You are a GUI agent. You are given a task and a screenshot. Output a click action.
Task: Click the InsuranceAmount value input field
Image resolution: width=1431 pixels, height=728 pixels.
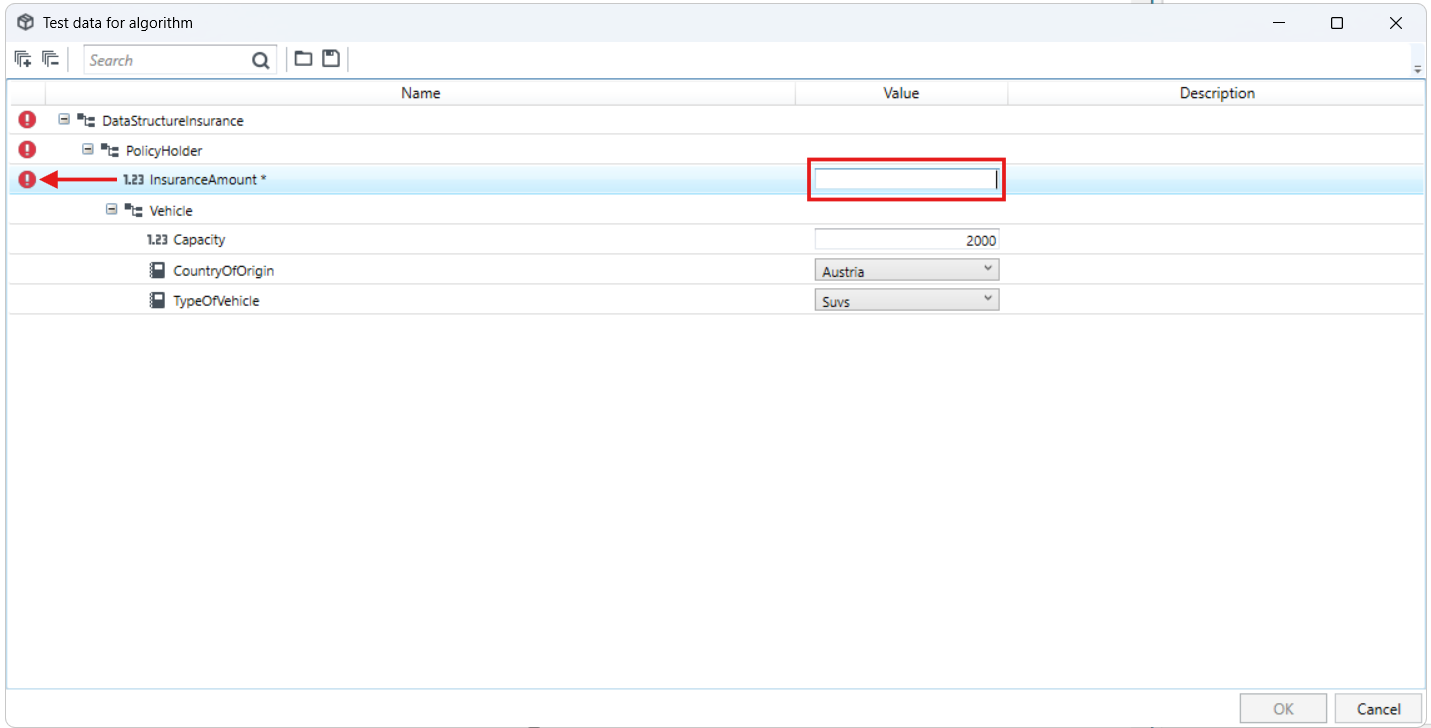point(906,180)
